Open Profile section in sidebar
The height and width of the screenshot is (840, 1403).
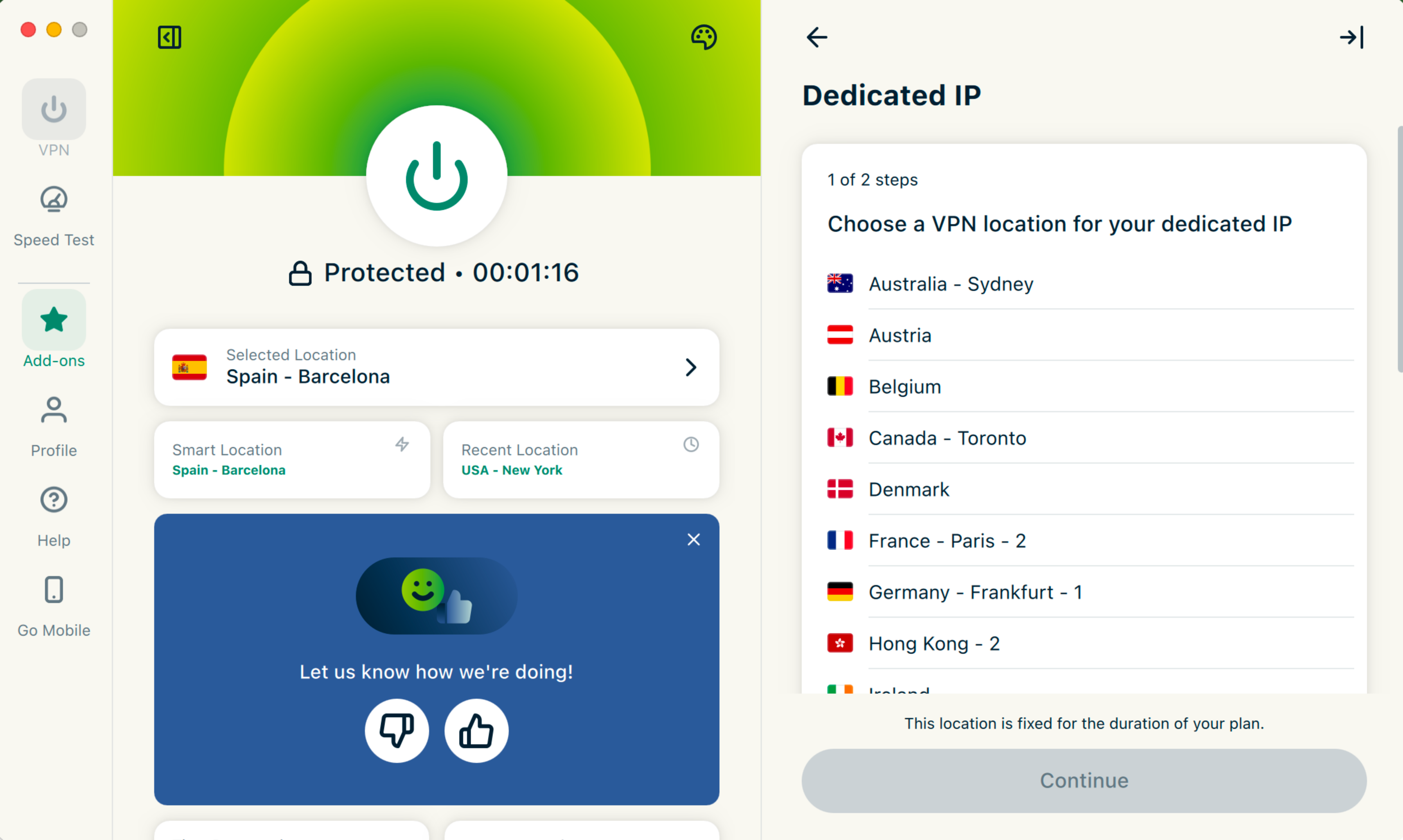54,426
